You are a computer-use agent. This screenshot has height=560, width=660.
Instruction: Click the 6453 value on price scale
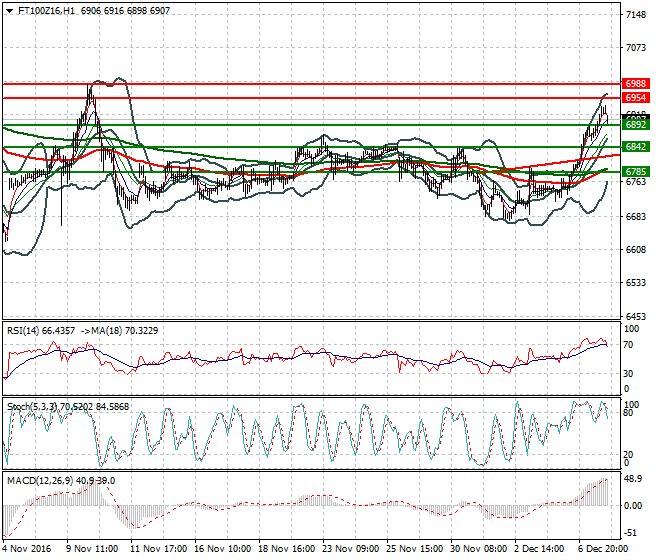point(634,316)
